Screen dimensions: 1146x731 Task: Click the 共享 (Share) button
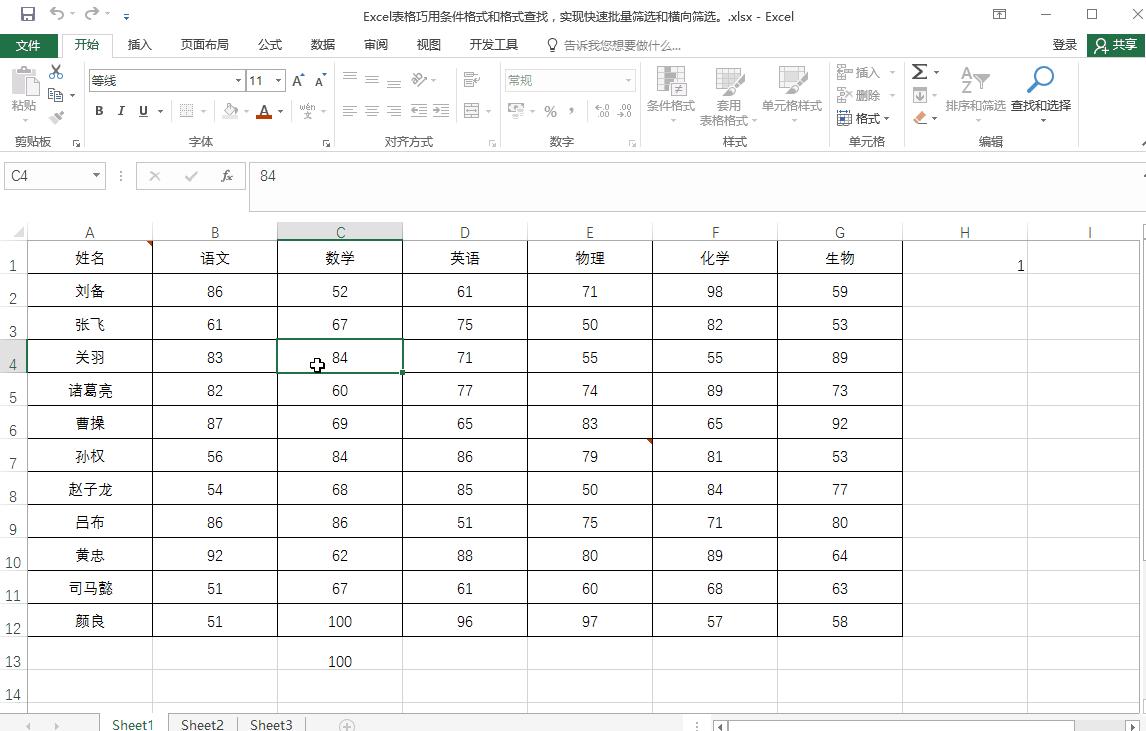click(1114, 44)
